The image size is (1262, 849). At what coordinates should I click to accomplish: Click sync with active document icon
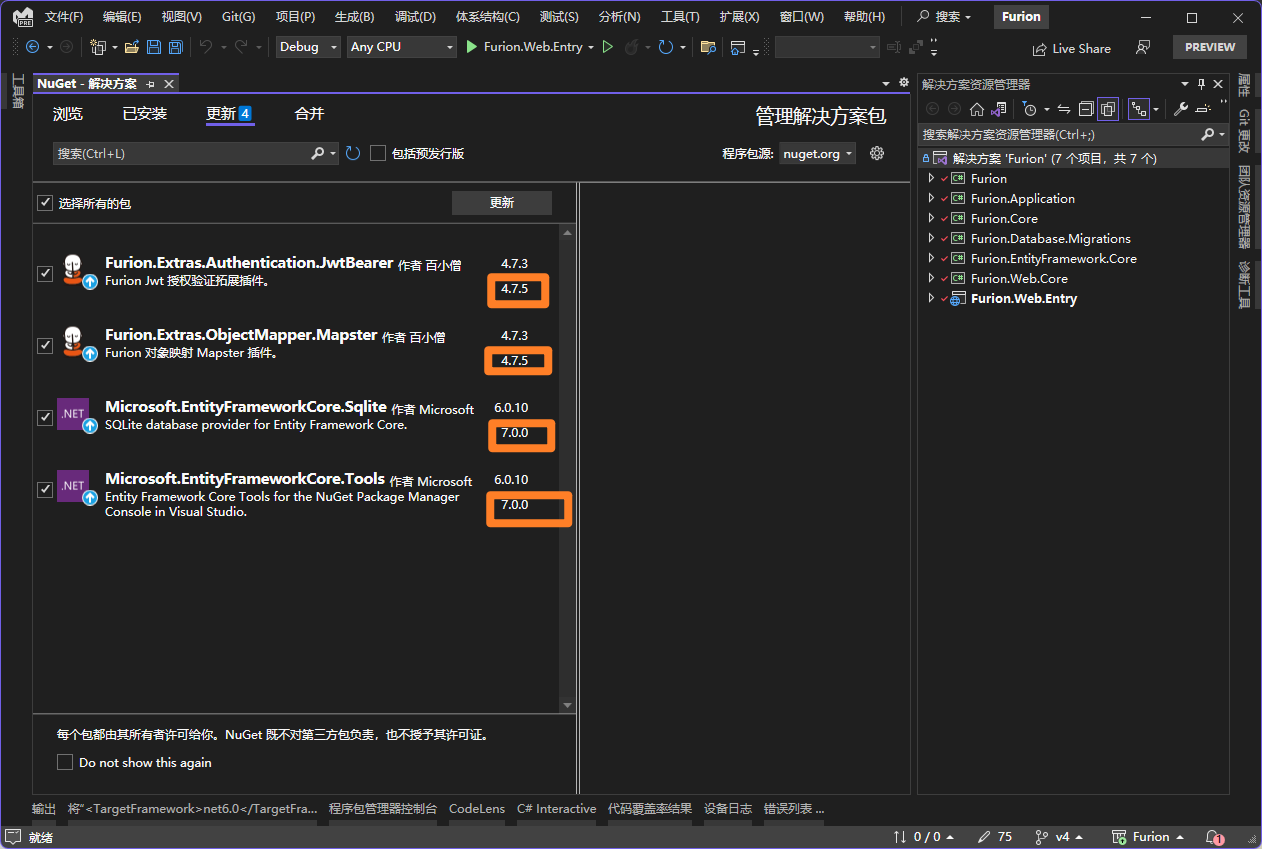click(1064, 109)
